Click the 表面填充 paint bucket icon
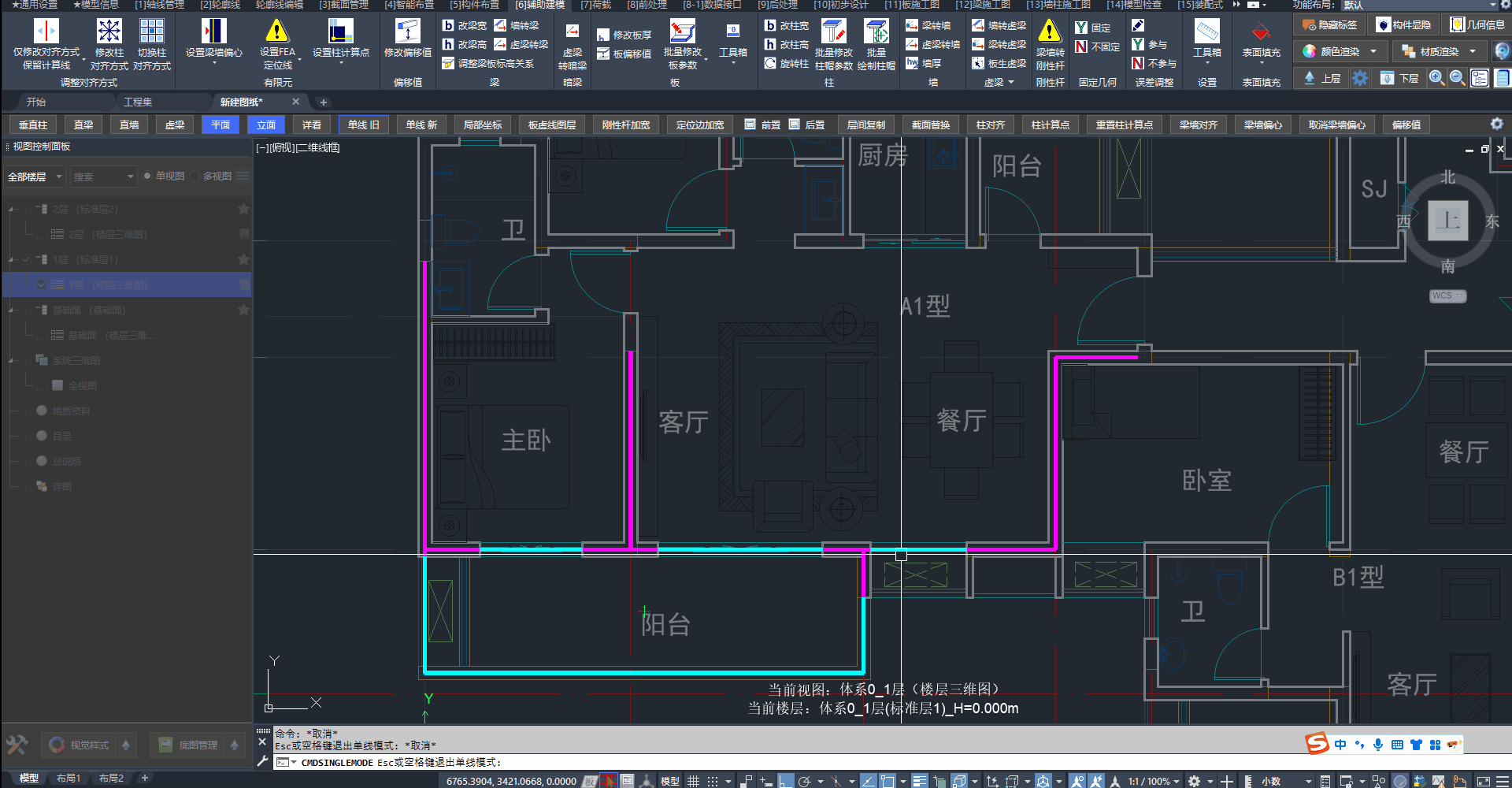 (1261, 32)
